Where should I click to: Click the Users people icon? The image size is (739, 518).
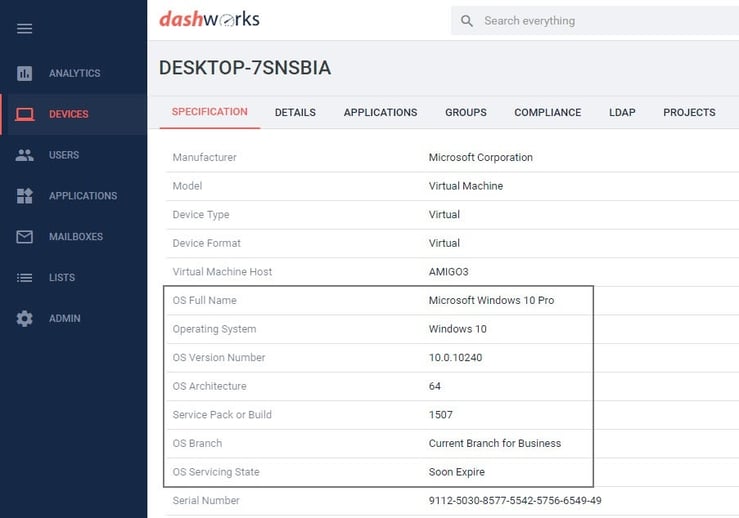click(x=25, y=155)
